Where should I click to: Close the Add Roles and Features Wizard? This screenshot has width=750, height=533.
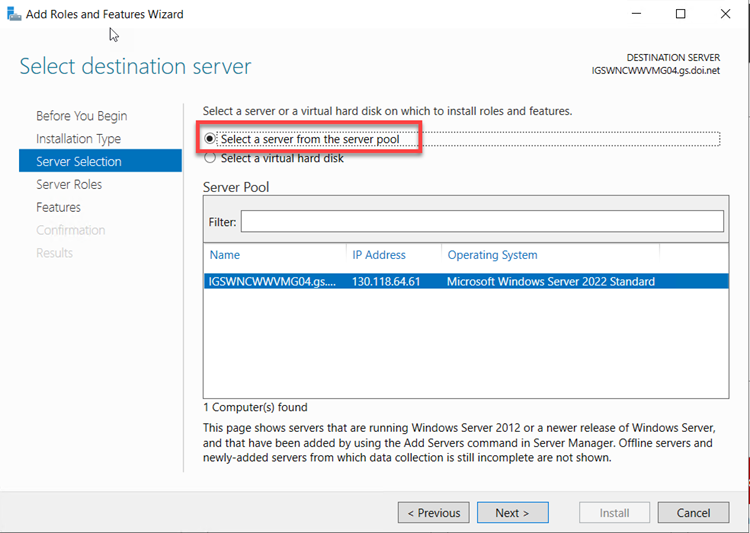tap(726, 15)
